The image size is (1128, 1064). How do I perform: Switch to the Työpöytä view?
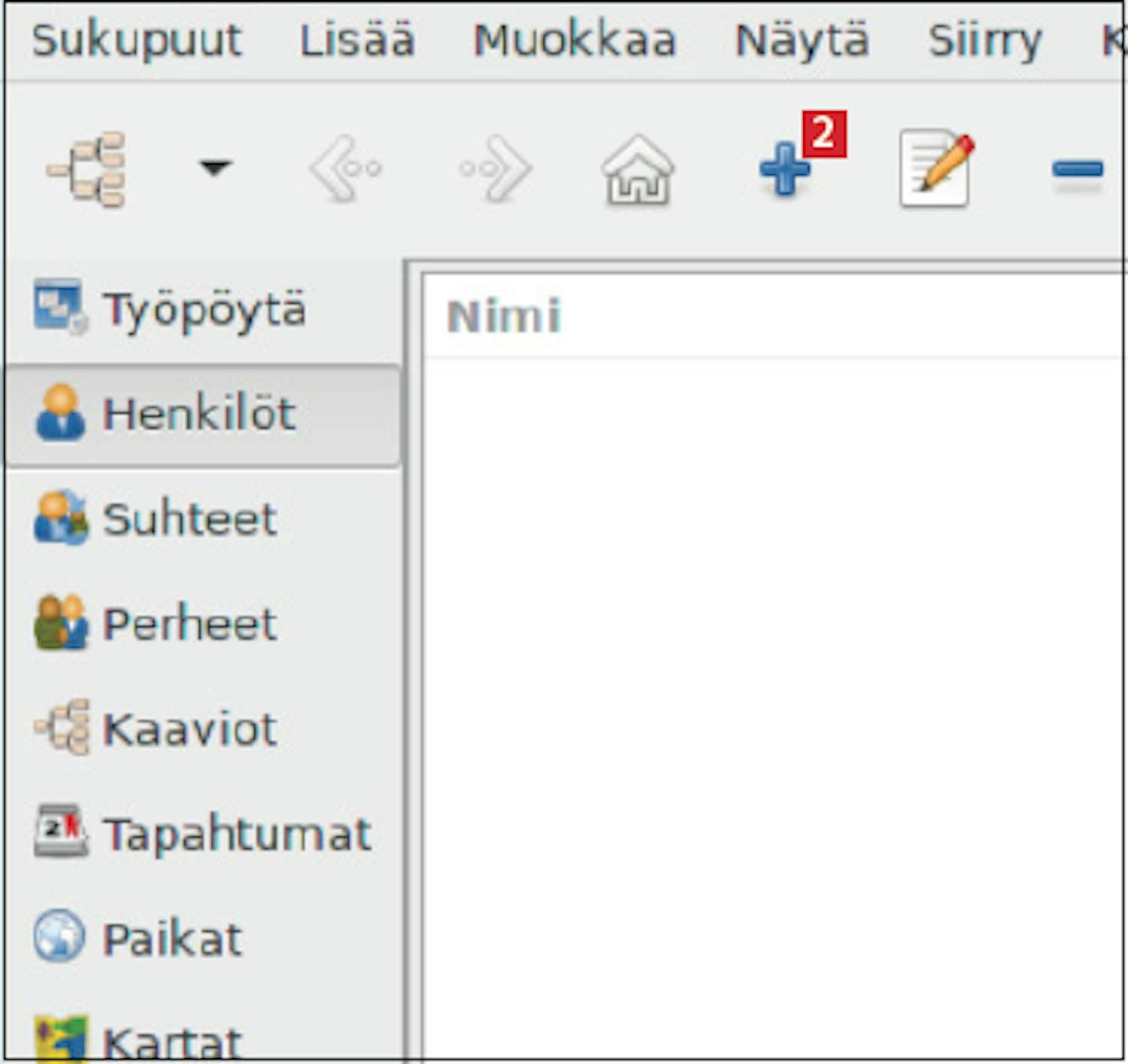tap(203, 309)
